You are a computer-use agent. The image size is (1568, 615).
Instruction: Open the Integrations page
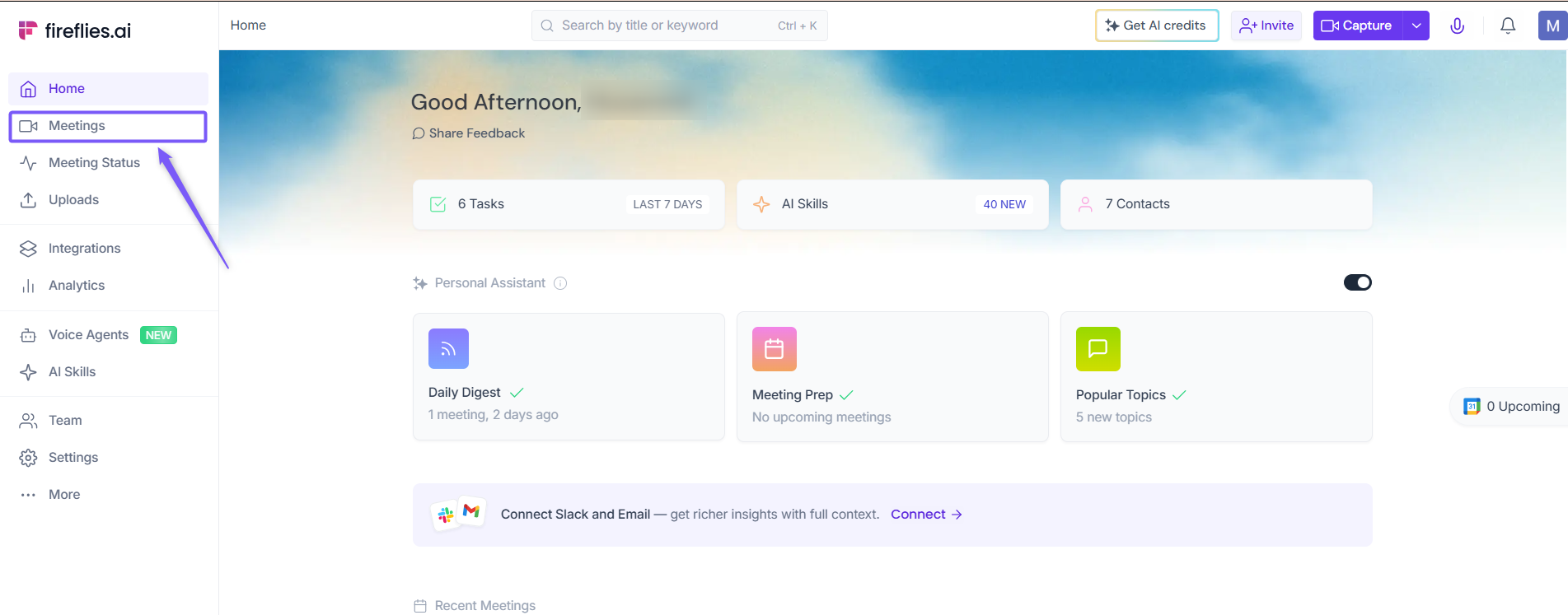click(x=108, y=249)
